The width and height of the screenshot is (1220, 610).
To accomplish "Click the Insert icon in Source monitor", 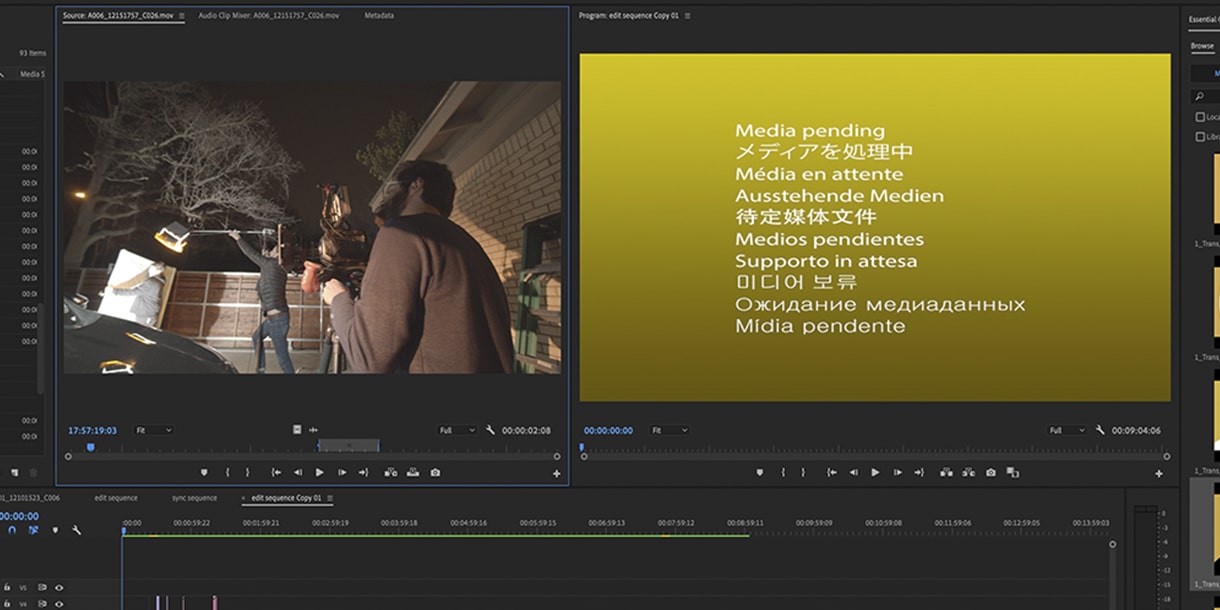I will click(391, 472).
